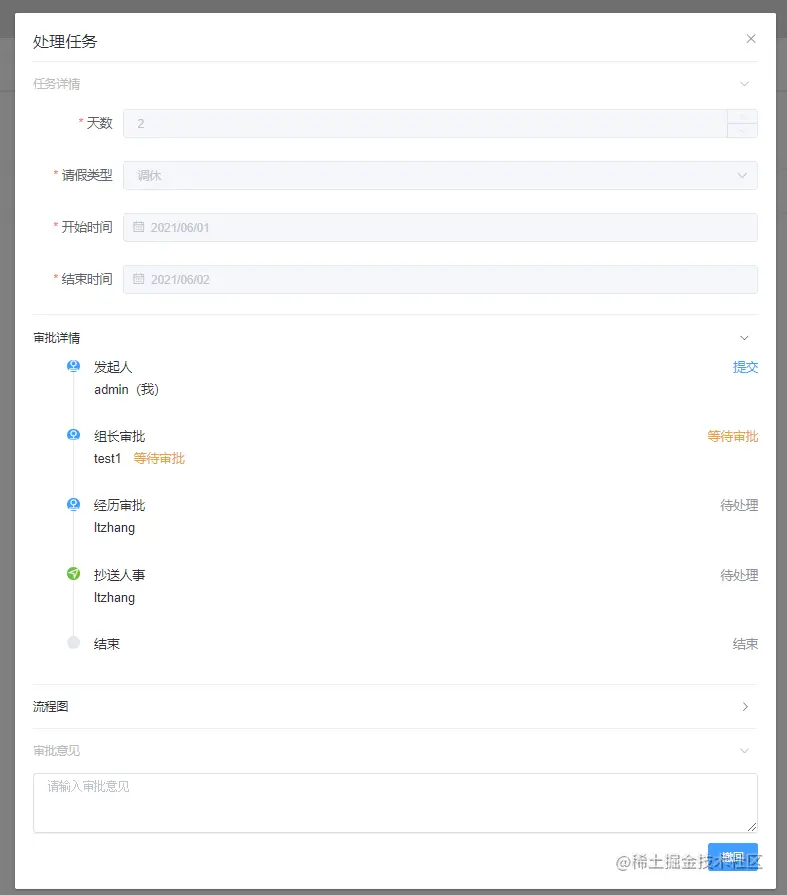Click the 处理任务 dialog title

point(65,41)
